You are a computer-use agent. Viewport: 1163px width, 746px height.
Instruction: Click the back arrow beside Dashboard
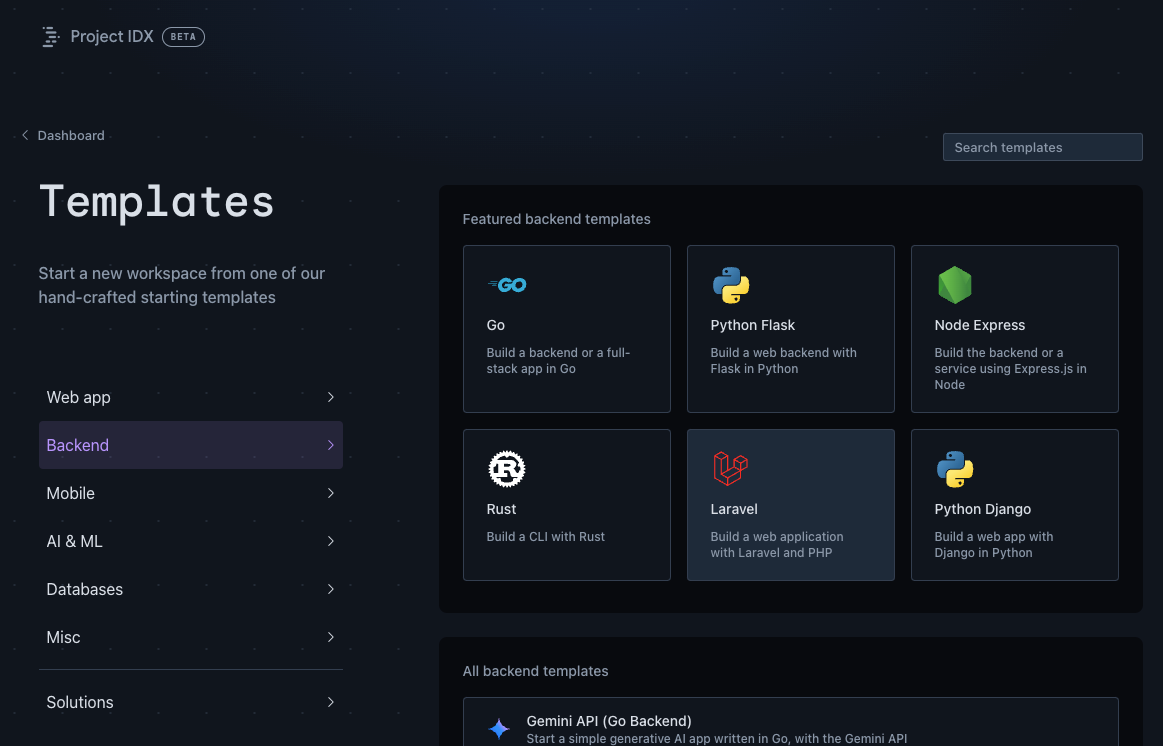[25, 135]
